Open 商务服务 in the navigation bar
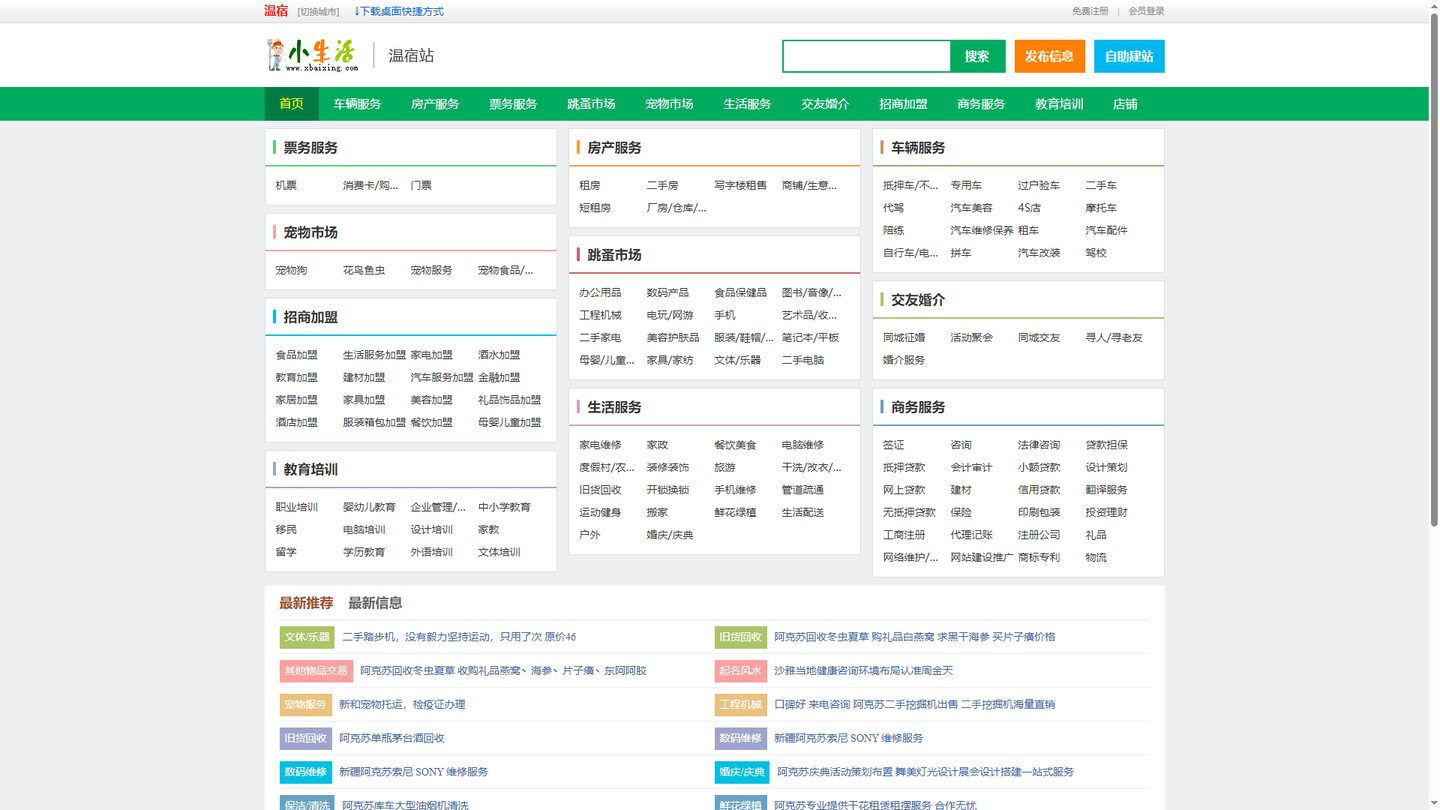Viewport: 1440px width, 810px height. (981, 104)
